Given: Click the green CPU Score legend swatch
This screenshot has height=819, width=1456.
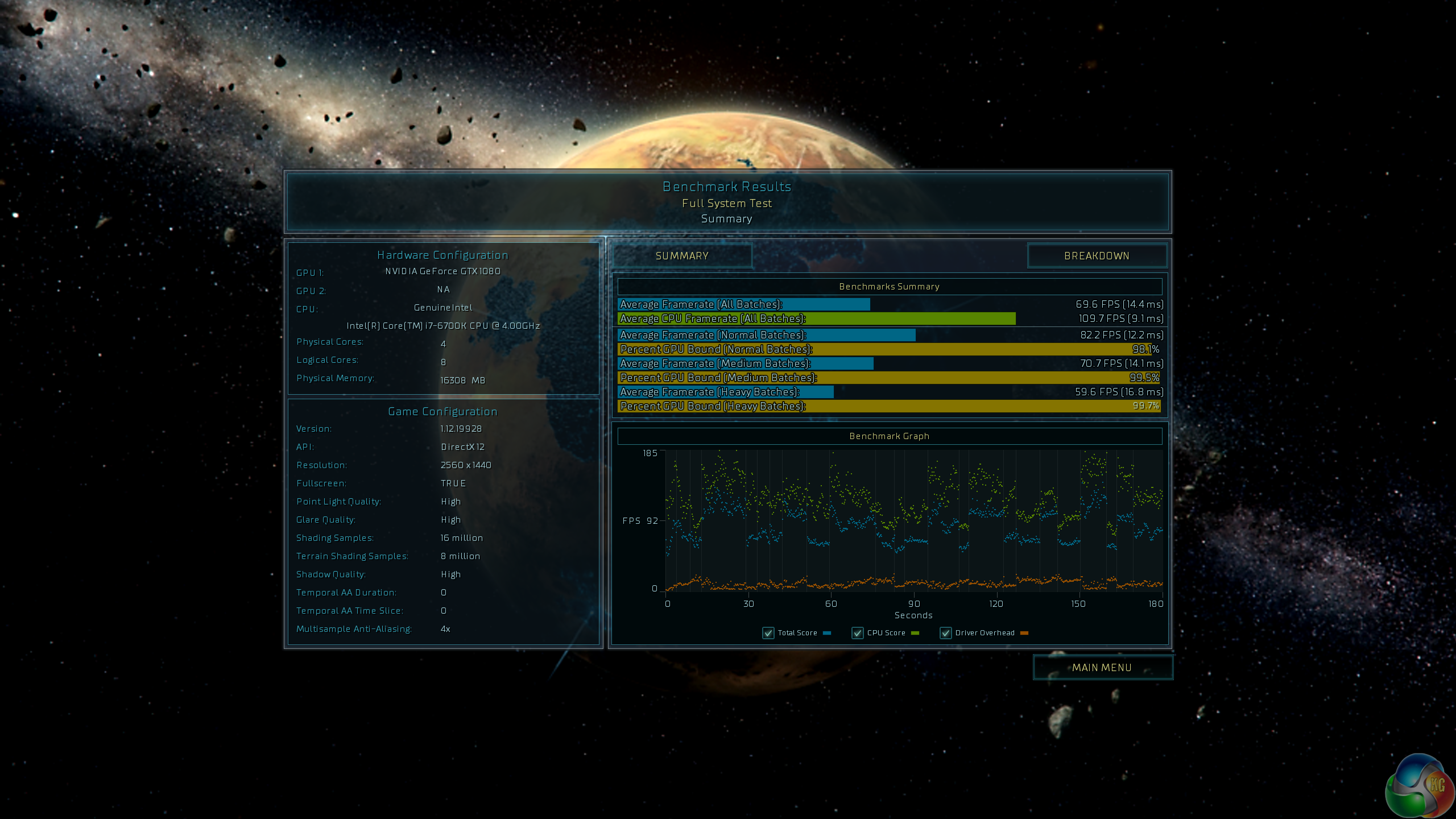Looking at the screenshot, I should pos(915,633).
